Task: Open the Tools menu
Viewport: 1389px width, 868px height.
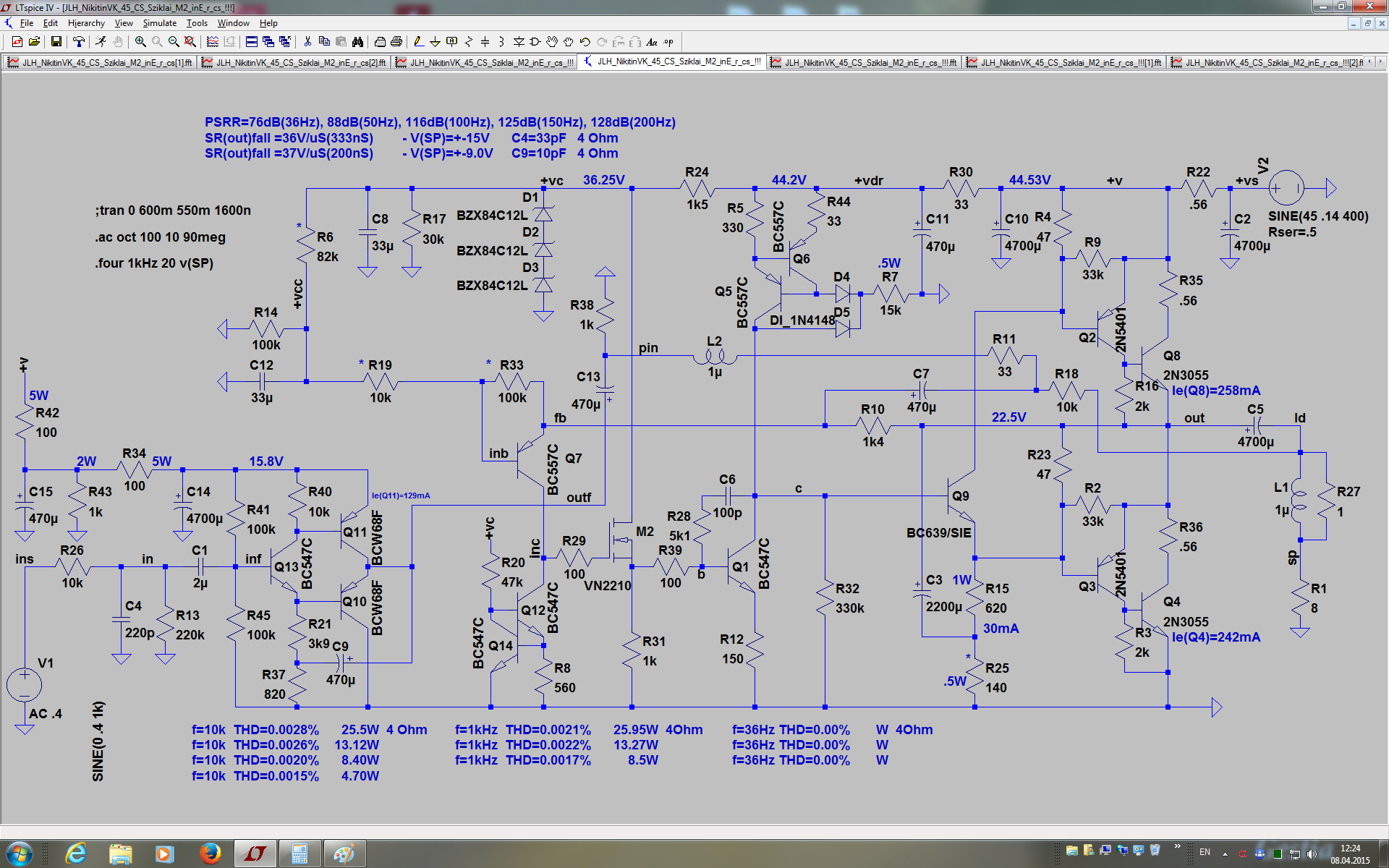Action: [197, 23]
